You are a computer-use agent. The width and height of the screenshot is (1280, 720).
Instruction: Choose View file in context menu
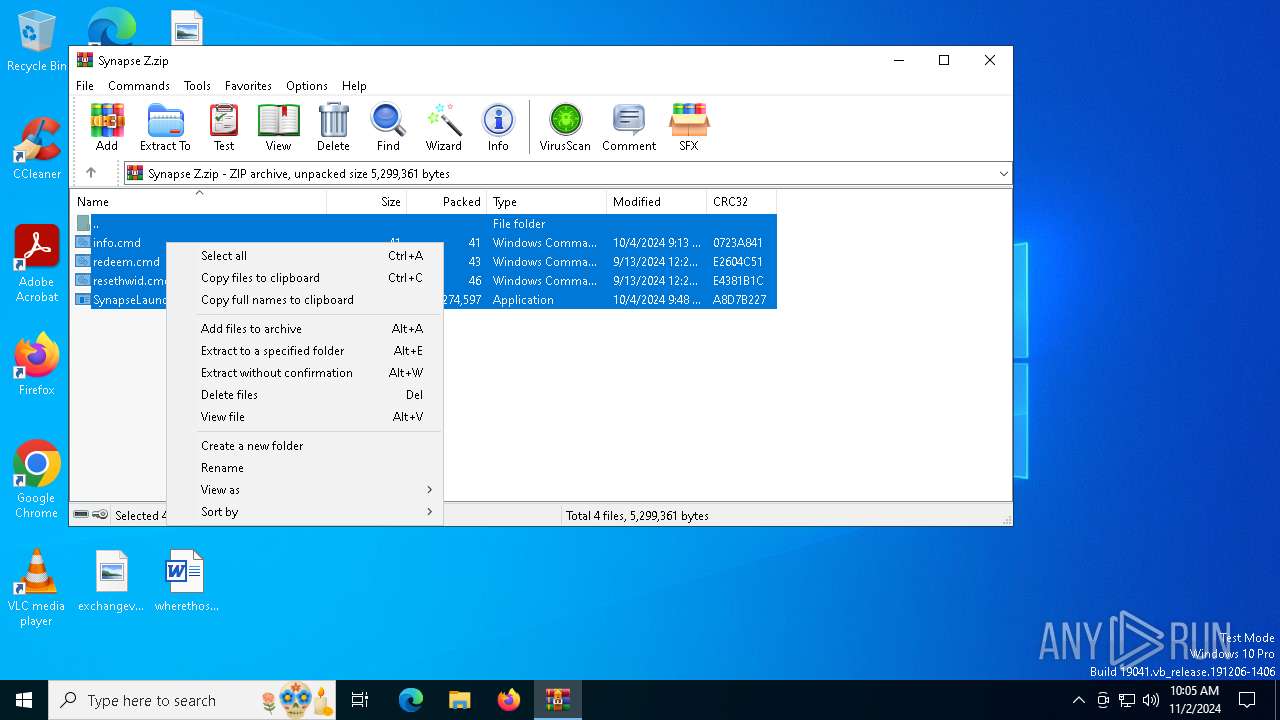click(x=304, y=417)
